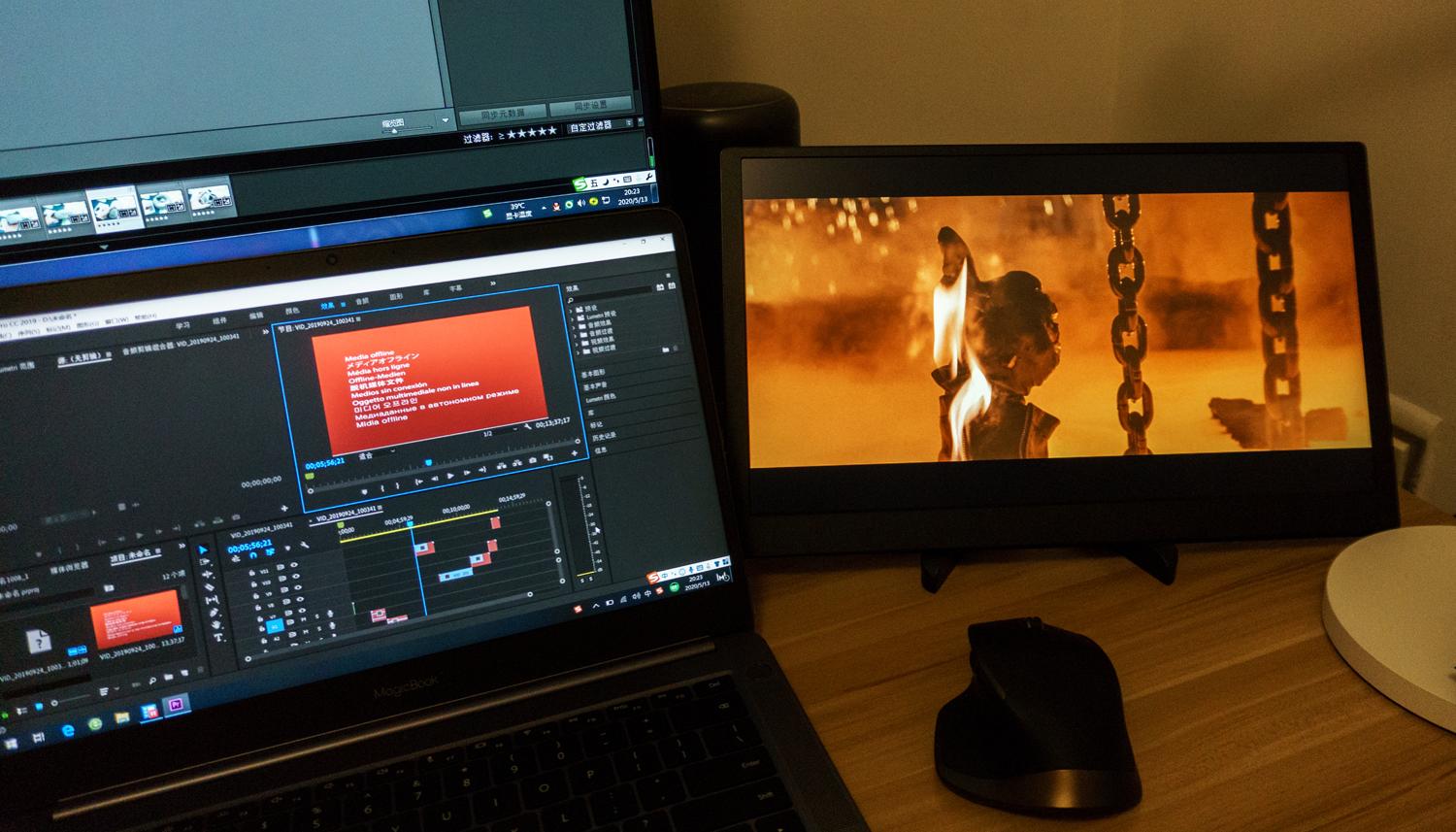Click the Lift button in Program monitor
The width and height of the screenshot is (1456, 832).
(x=500, y=468)
